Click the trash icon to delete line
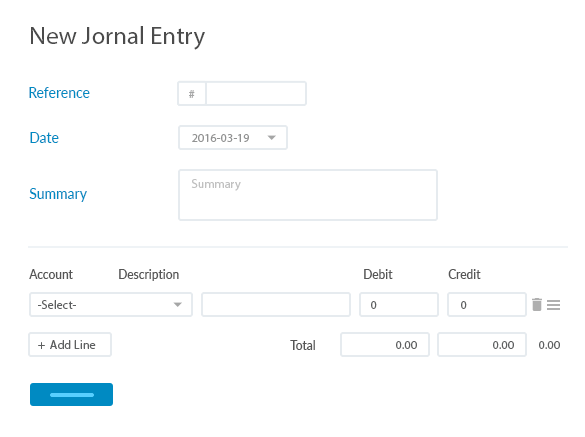 coord(536,305)
